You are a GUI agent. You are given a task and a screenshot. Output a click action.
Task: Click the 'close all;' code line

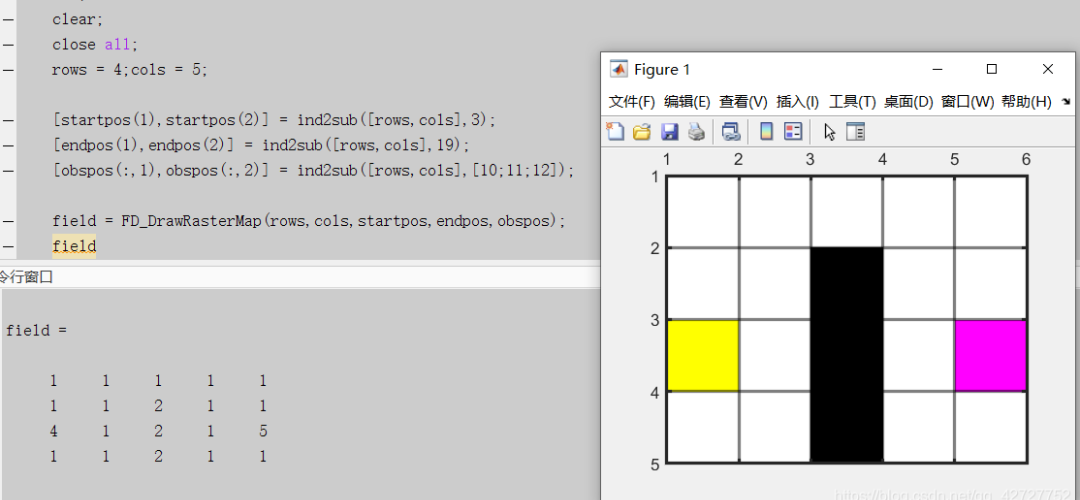(95, 44)
